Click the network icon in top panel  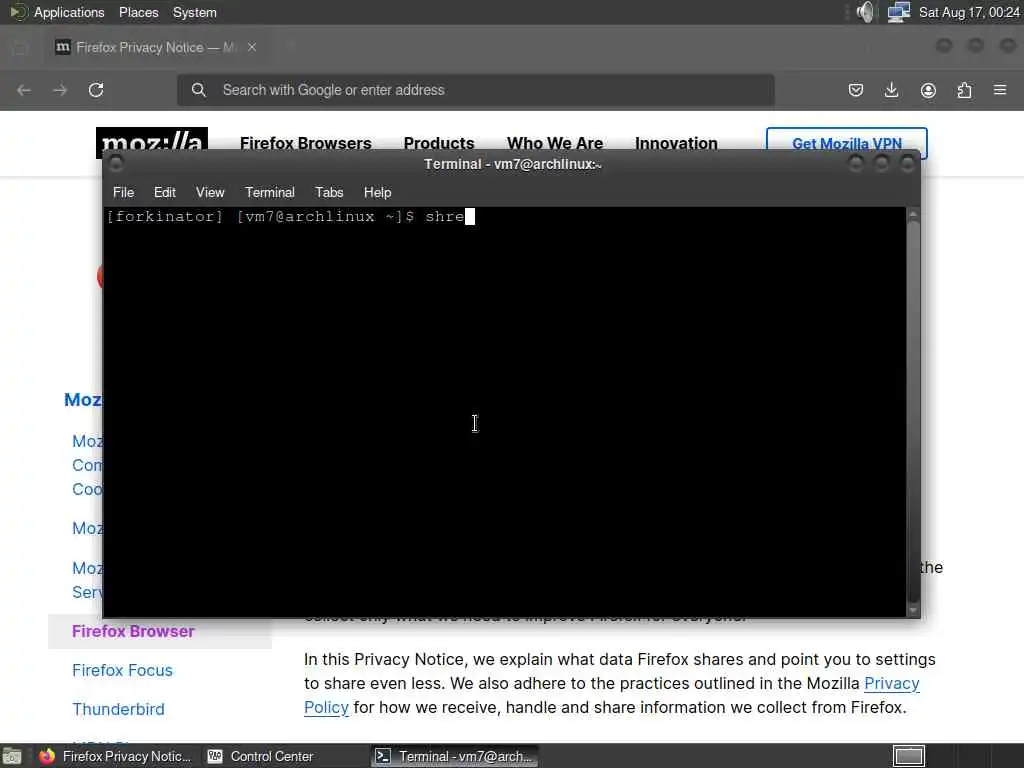click(x=899, y=12)
